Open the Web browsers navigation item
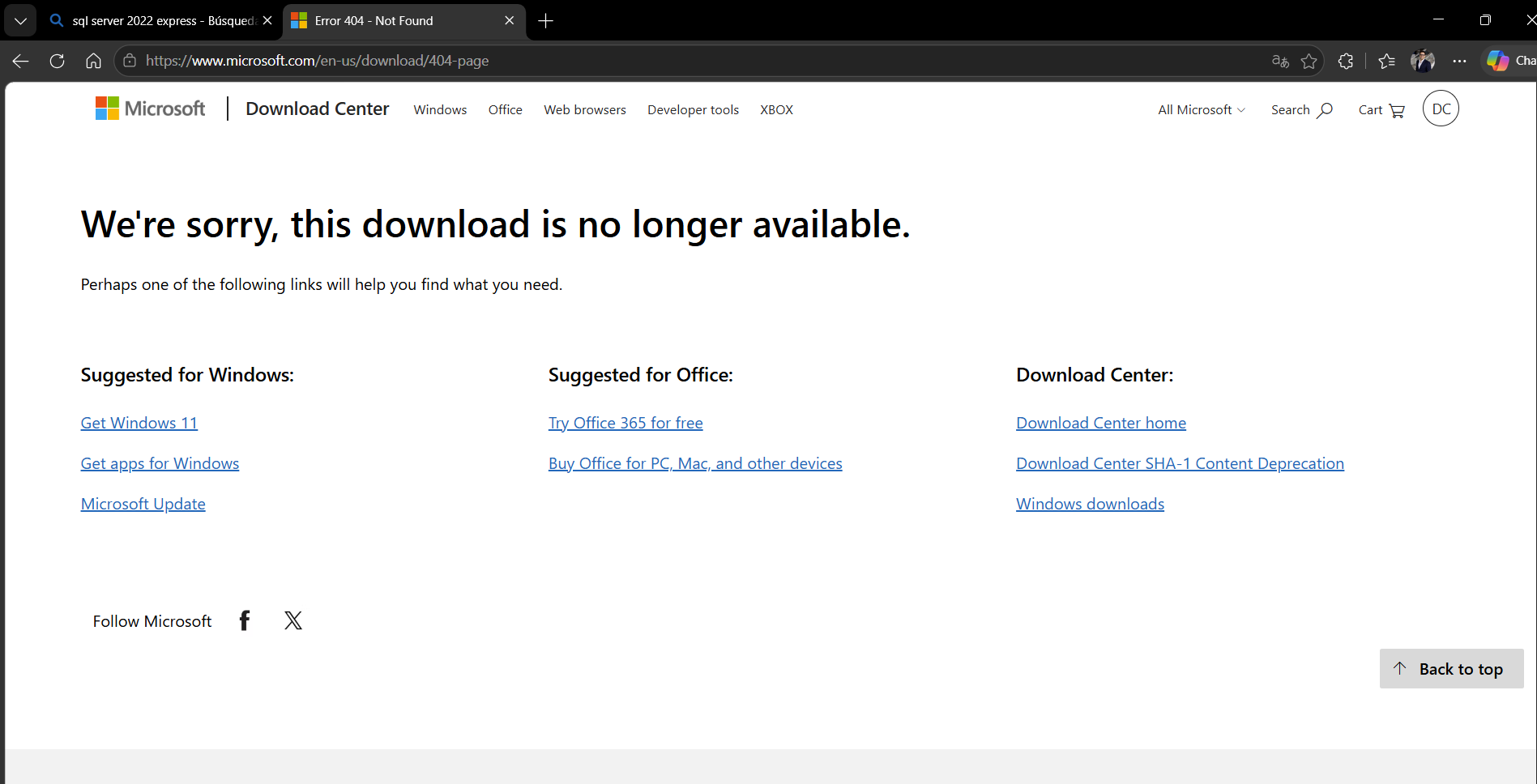The image size is (1537, 784). (585, 110)
